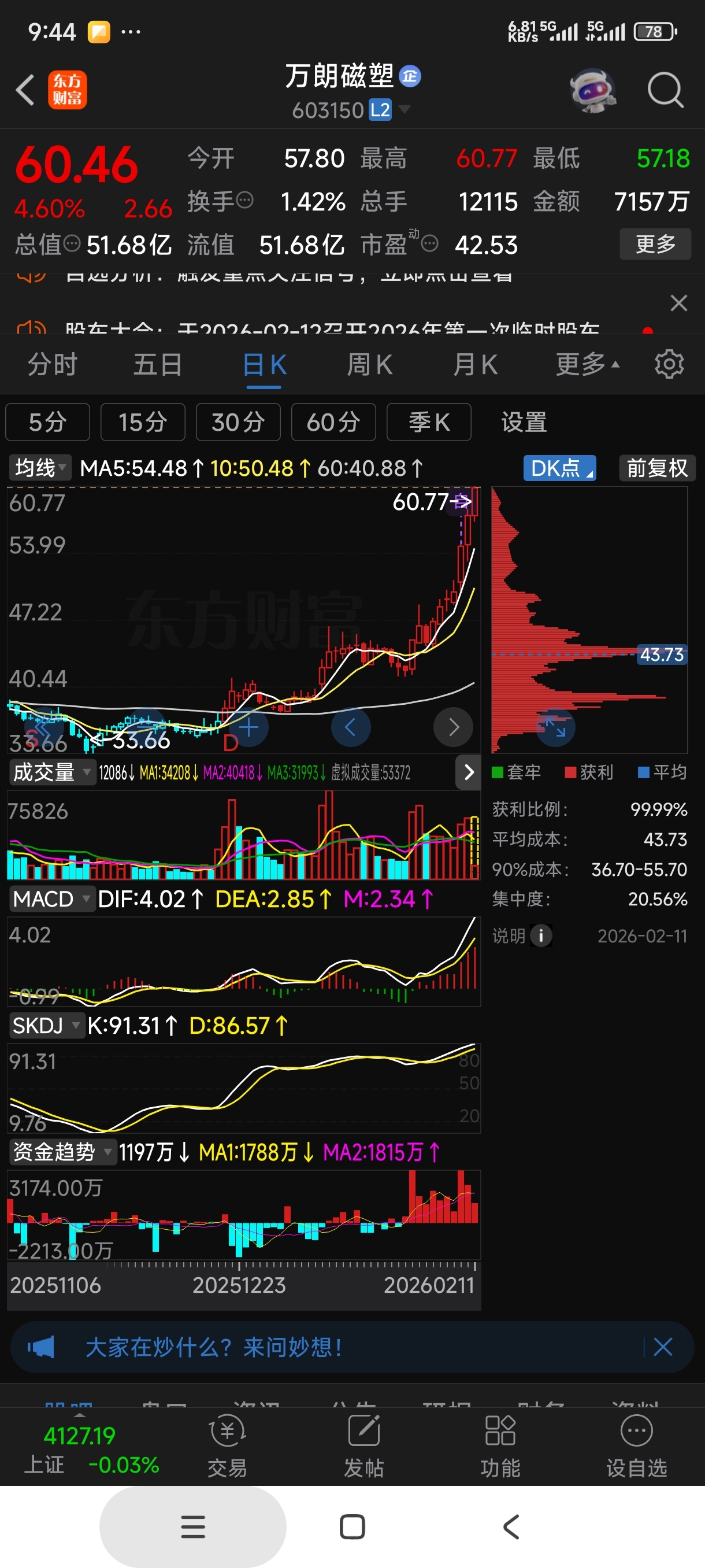Tap Android back navigation button
Screen dimensions: 705x1568
click(x=511, y=1526)
